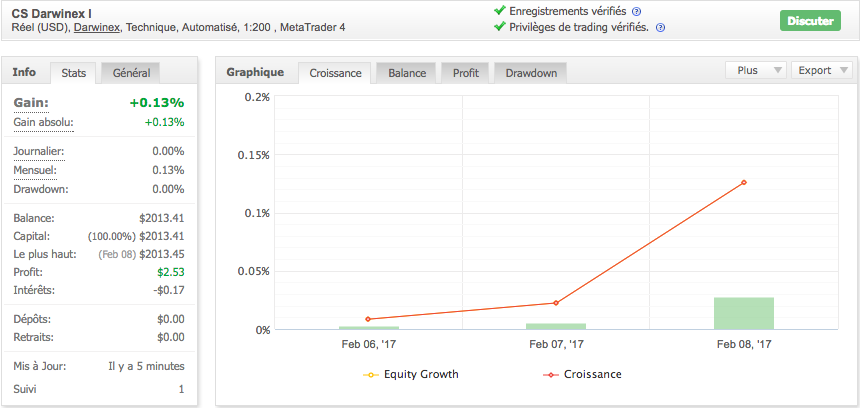Click Feb 08 Croissance data point
This screenshot has height=408, width=860.
(744, 182)
